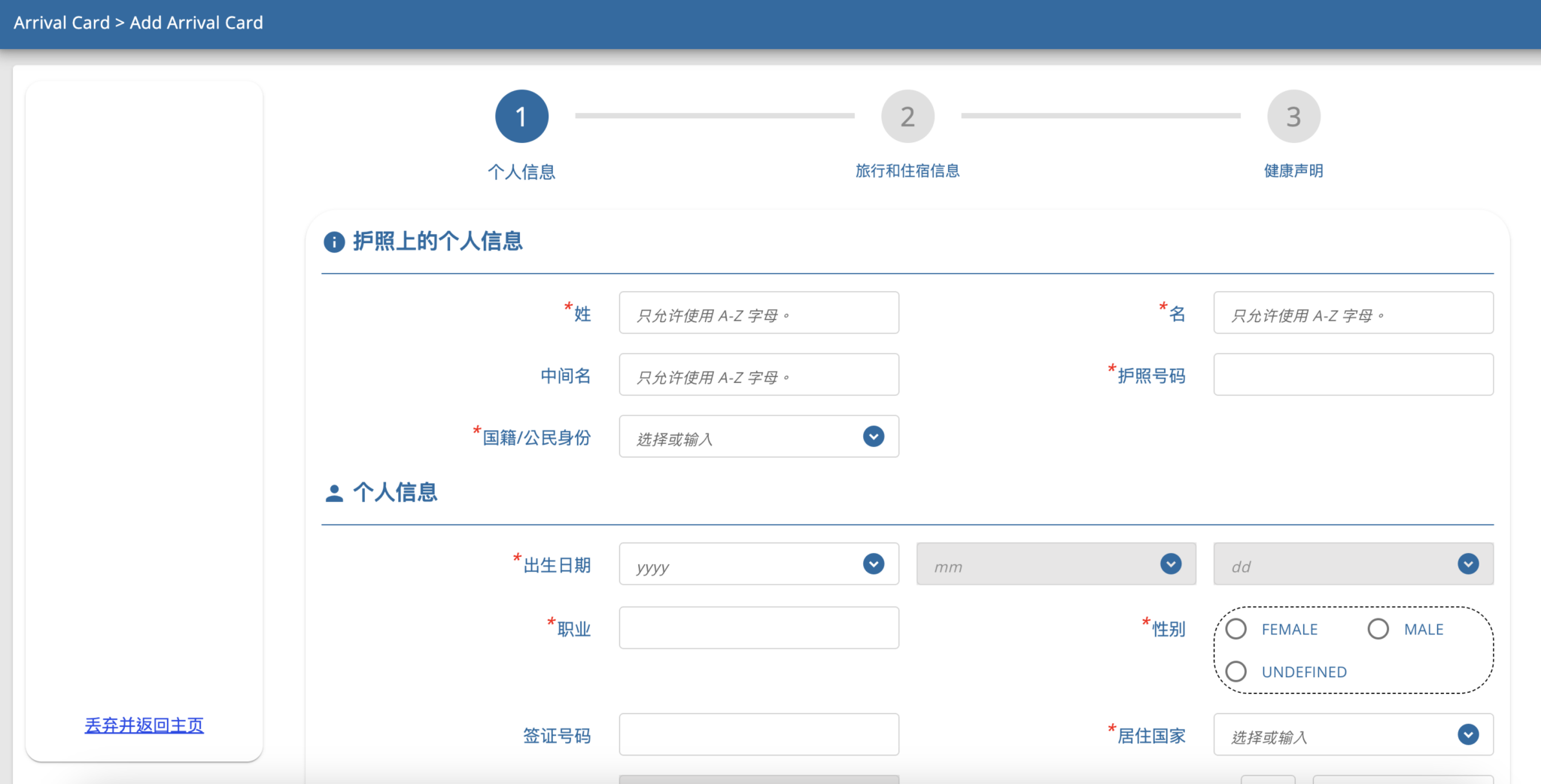Image resolution: width=1541 pixels, height=784 pixels.
Task: Click the info icon beside 护照上的个人信息 heading
Action: (333, 242)
